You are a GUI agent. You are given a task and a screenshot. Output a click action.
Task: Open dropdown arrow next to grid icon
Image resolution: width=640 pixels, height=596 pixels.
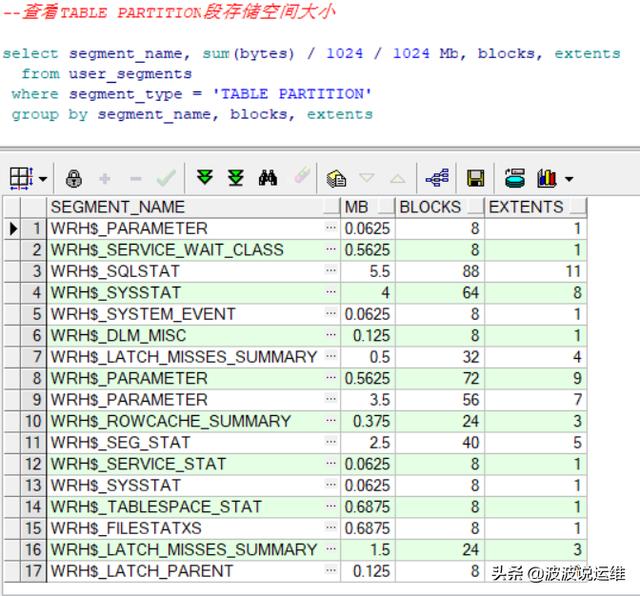coord(43,179)
